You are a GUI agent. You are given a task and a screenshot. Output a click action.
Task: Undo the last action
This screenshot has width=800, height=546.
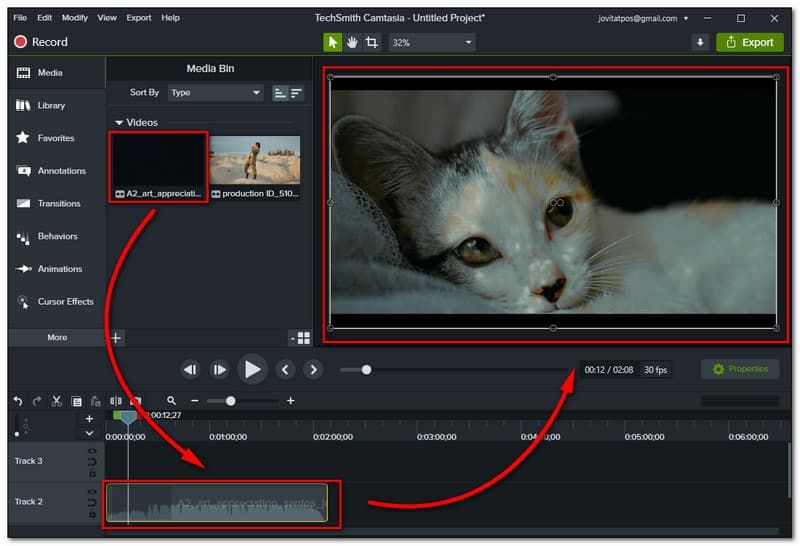(17, 400)
